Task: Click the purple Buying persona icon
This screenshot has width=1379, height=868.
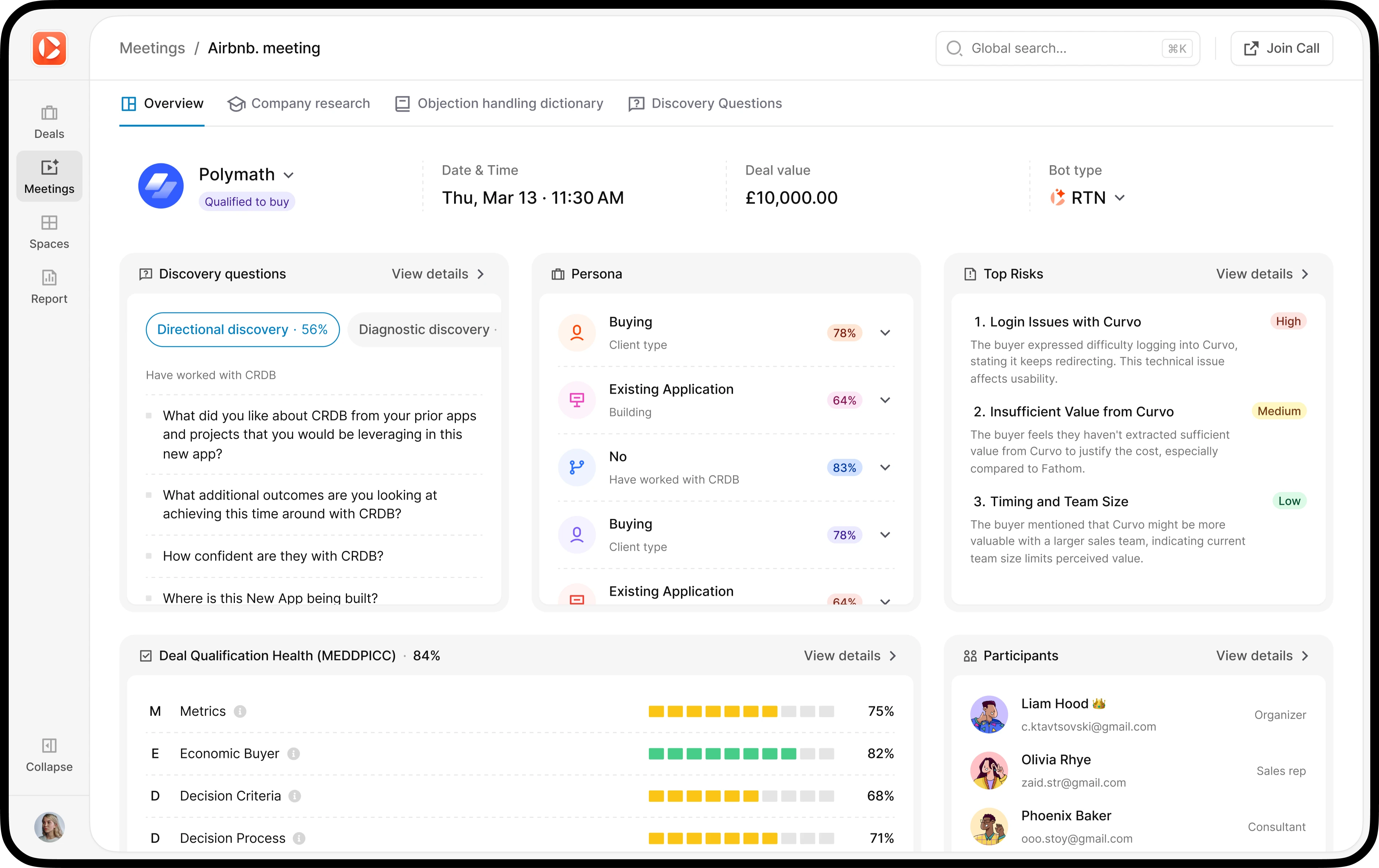Action: (577, 535)
